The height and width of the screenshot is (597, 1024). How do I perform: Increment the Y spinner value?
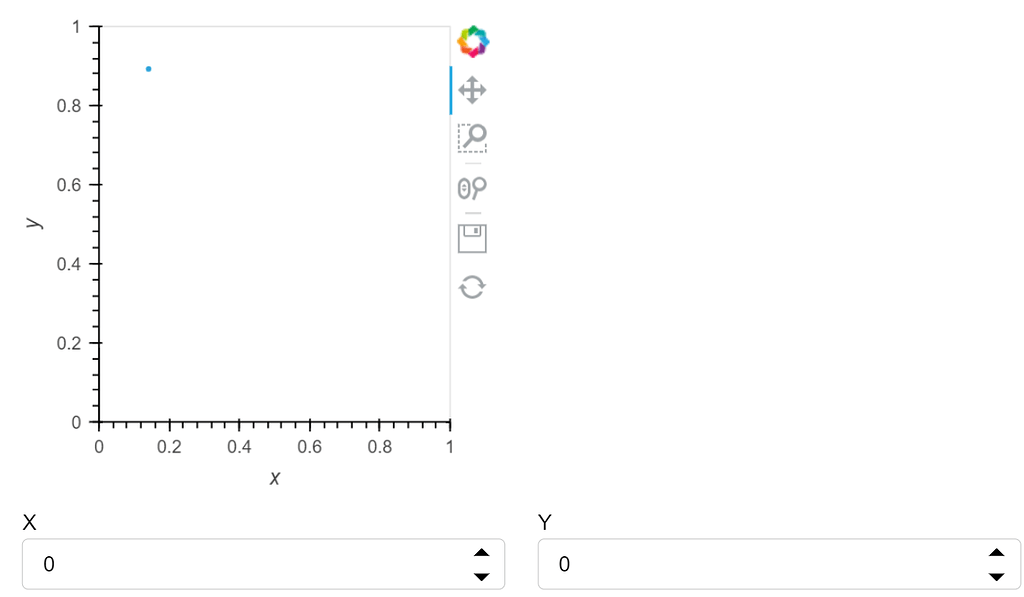tap(996, 551)
